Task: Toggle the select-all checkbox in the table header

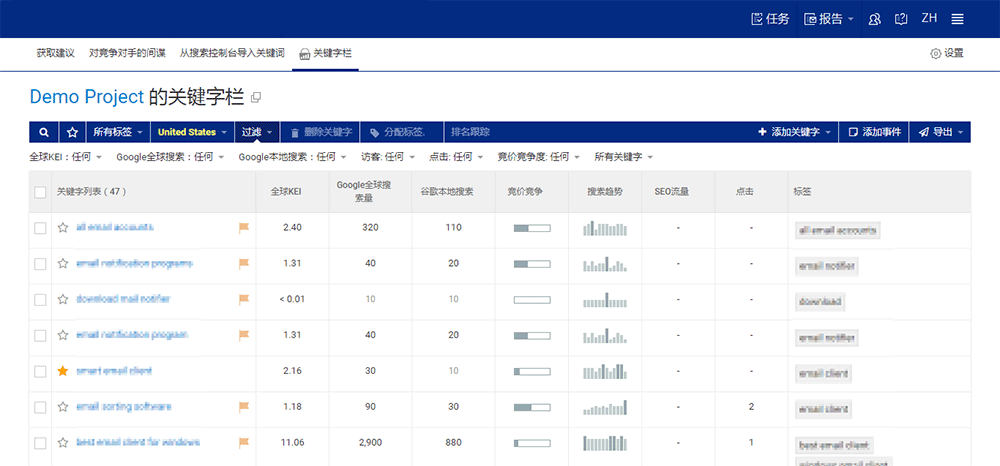Action: pyautogui.click(x=40, y=192)
